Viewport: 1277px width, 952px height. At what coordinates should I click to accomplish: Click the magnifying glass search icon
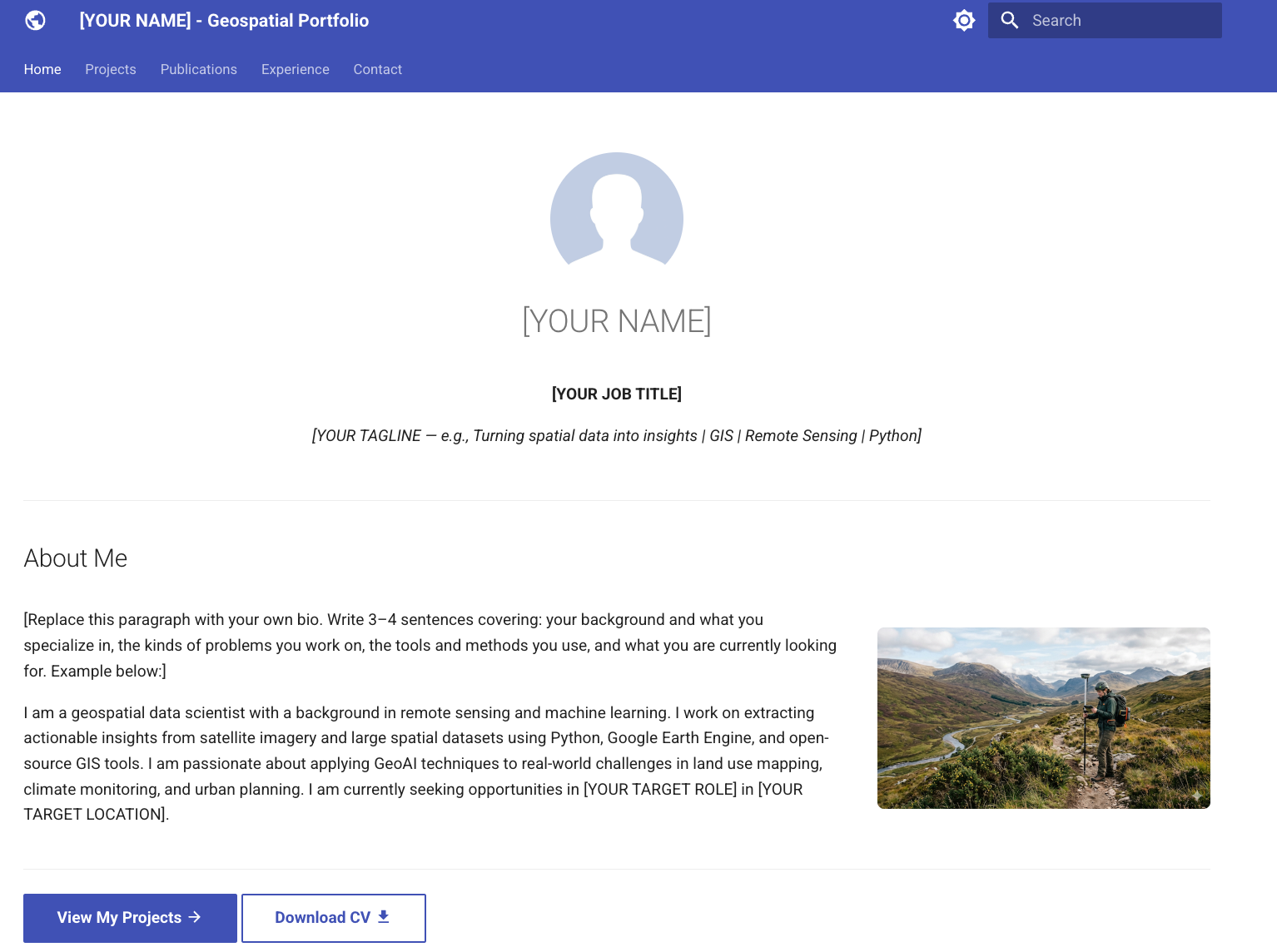[x=1010, y=20]
